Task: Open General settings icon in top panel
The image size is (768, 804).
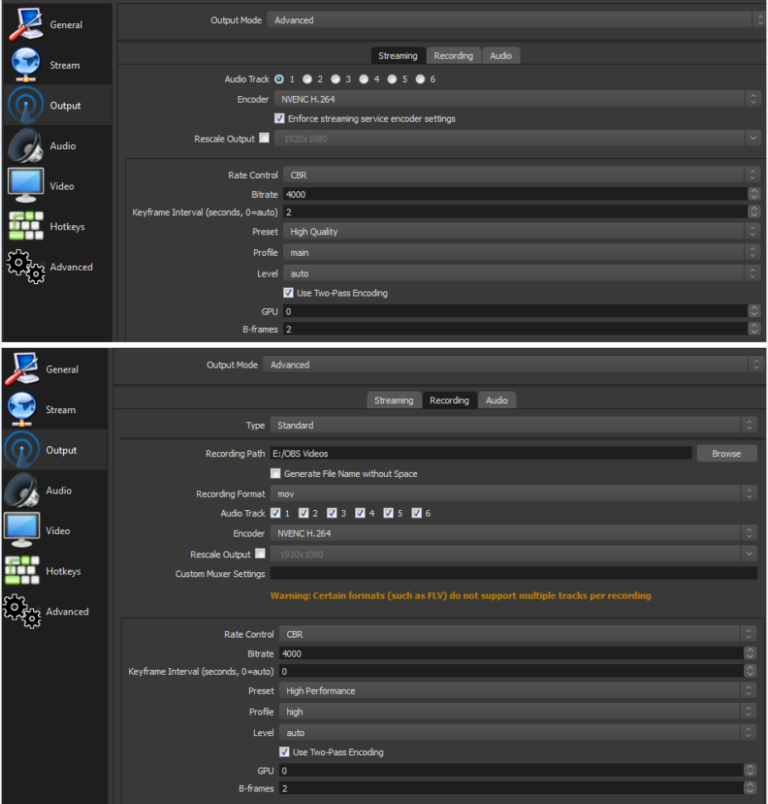Action: 25,24
